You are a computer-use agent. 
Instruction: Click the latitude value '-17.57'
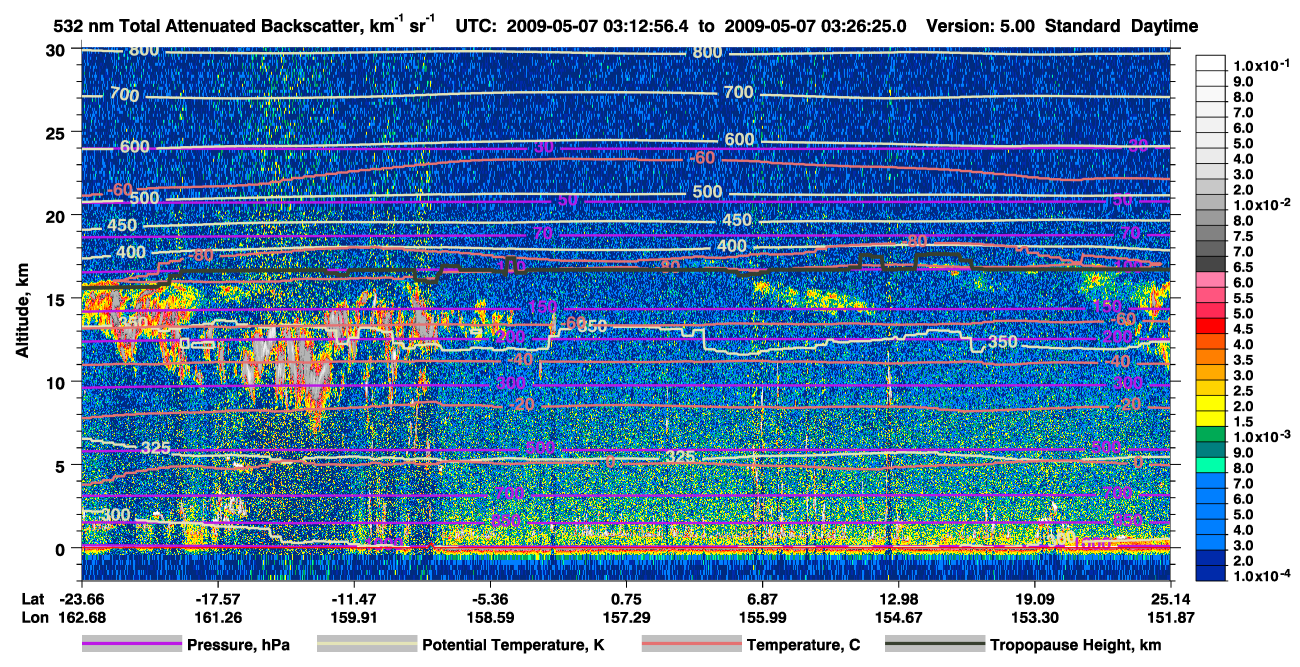pyautogui.click(x=219, y=600)
